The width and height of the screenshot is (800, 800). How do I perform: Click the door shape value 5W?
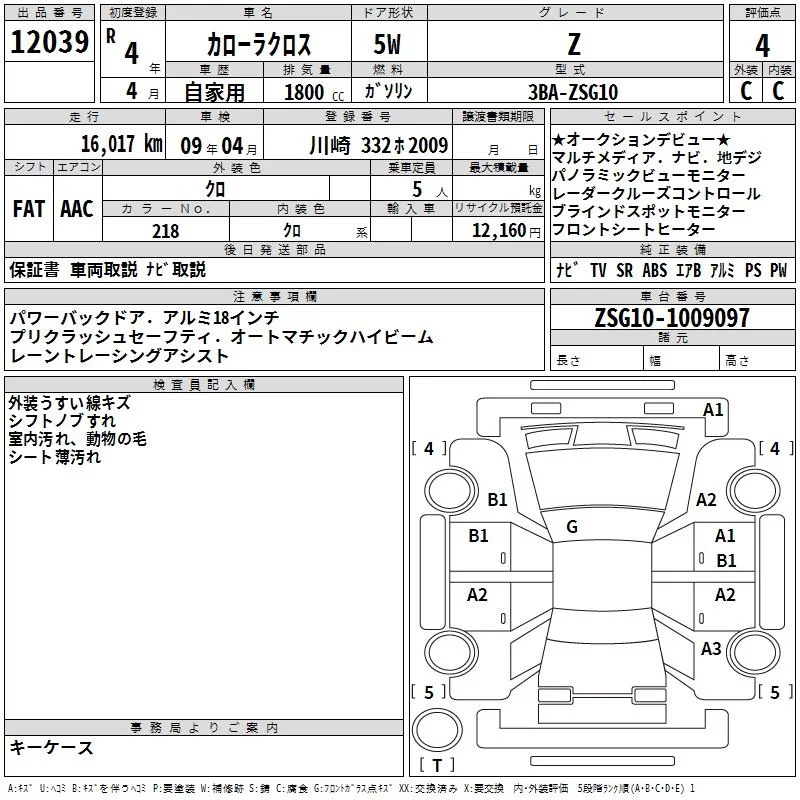tap(387, 44)
